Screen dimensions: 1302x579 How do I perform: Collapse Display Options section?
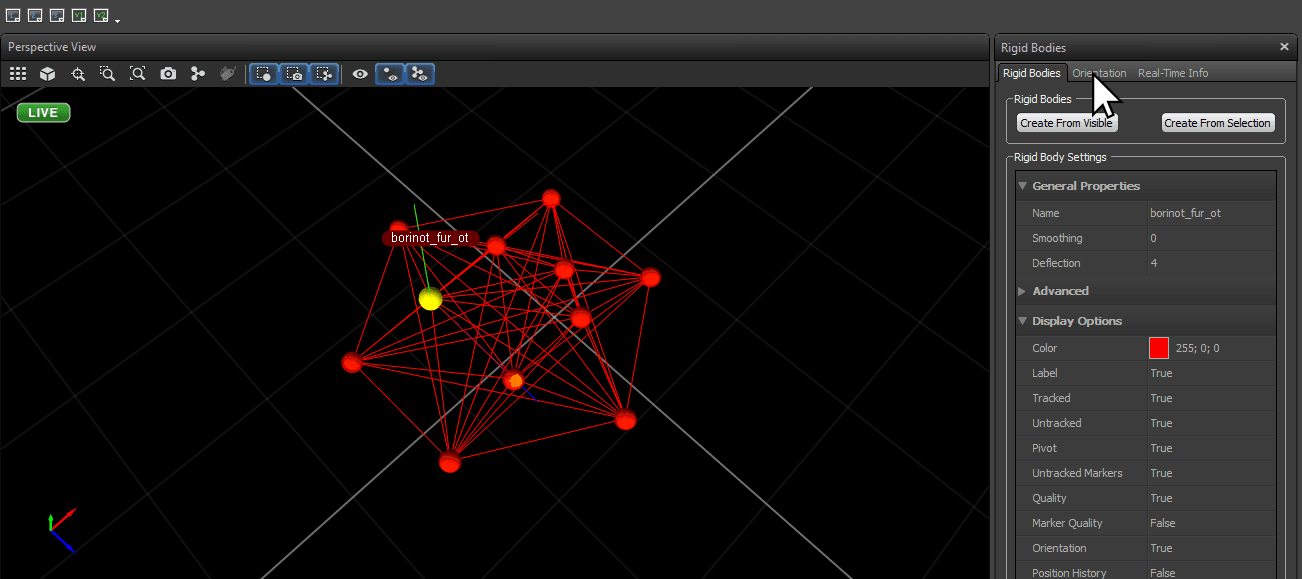[1022, 321]
